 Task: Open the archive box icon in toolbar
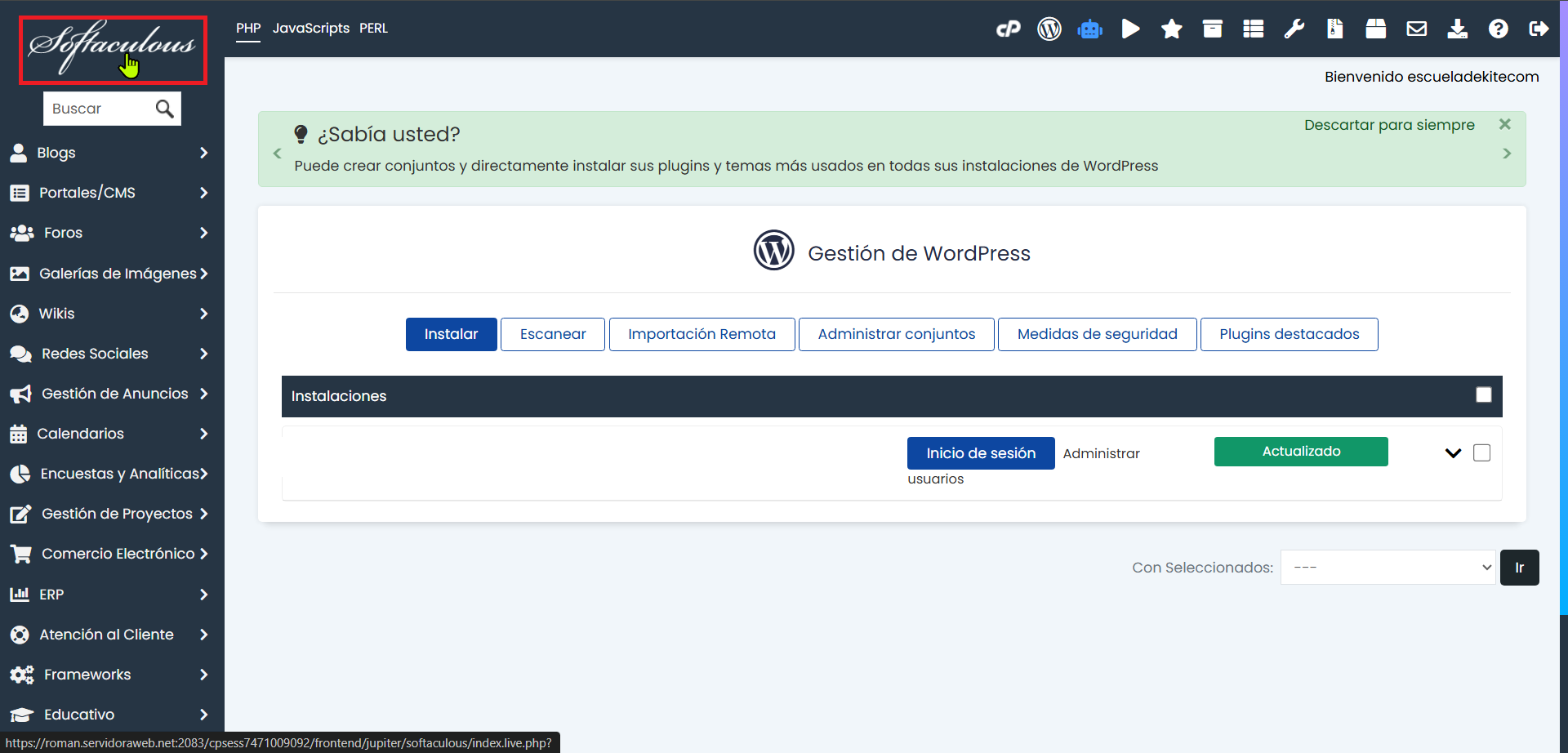(1213, 29)
